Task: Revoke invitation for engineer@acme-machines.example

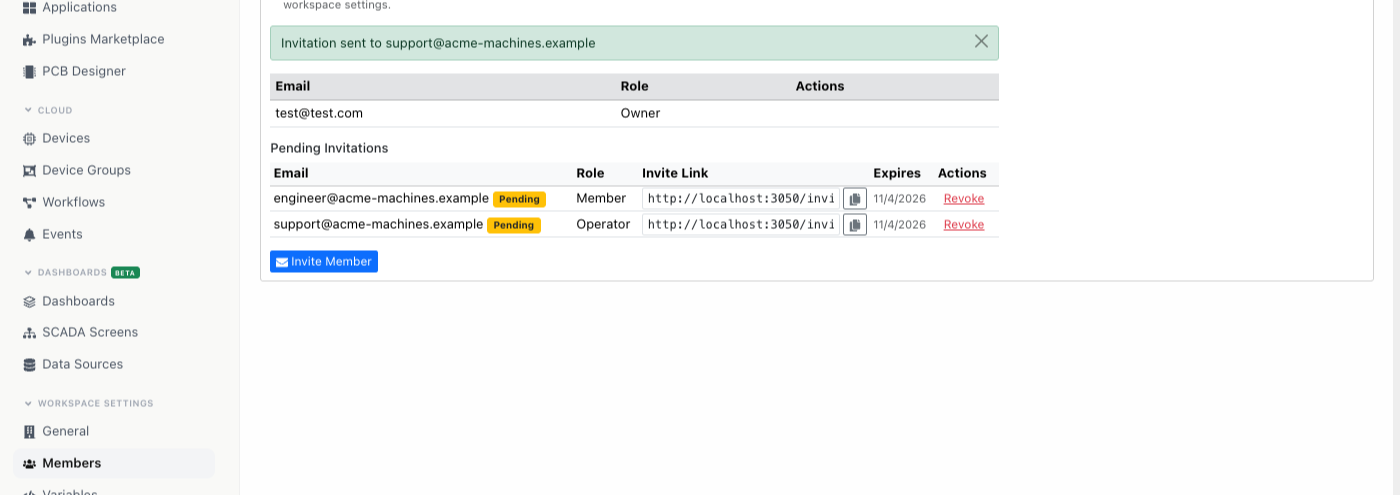Action: [964, 199]
